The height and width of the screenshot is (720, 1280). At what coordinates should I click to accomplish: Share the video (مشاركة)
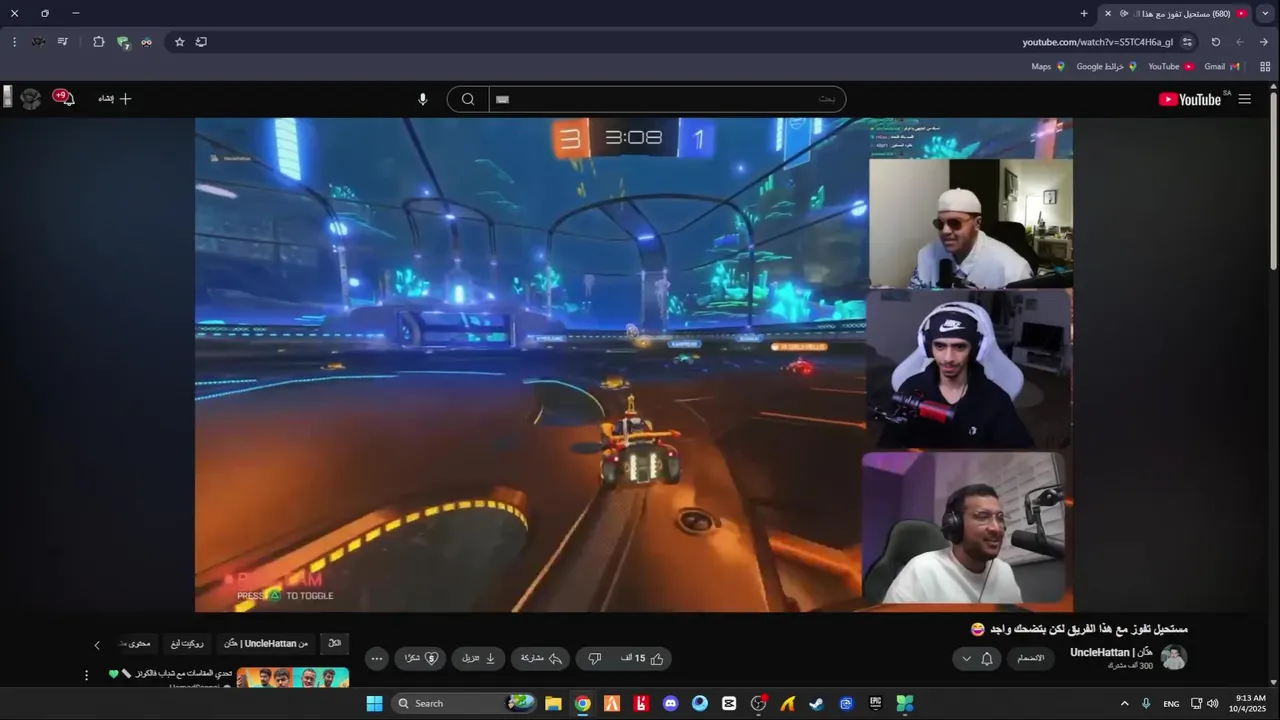[x=540, y=659]
